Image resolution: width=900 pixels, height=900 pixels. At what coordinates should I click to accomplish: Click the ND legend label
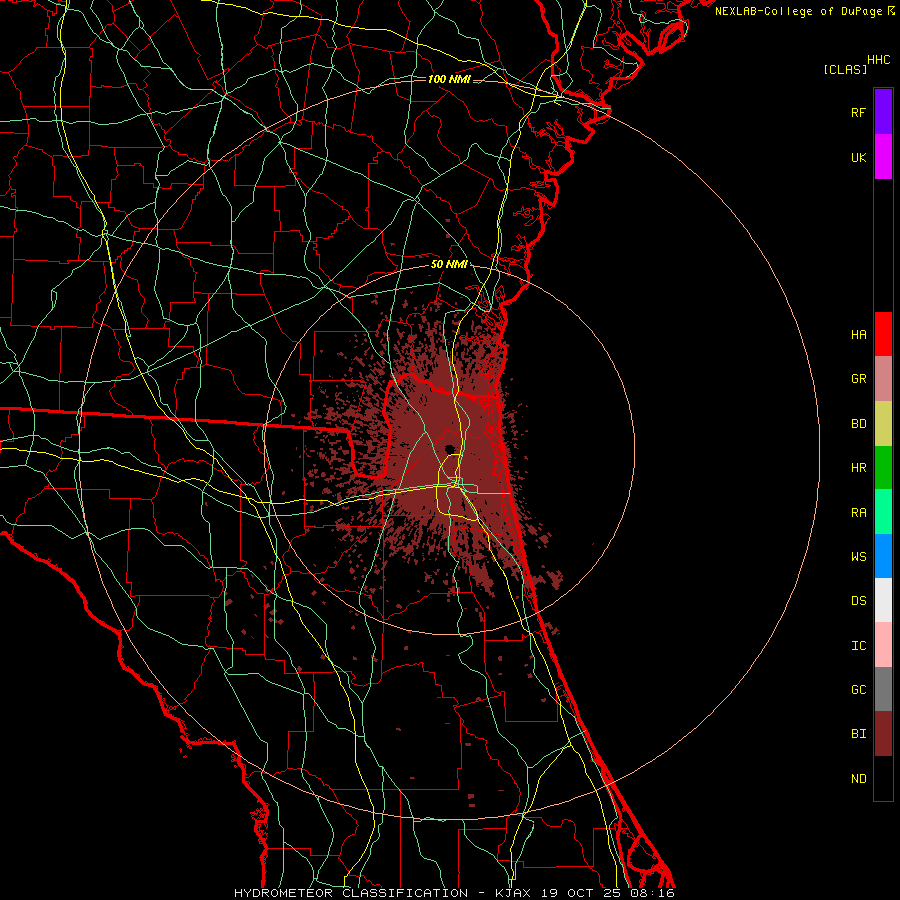[858, 779]
